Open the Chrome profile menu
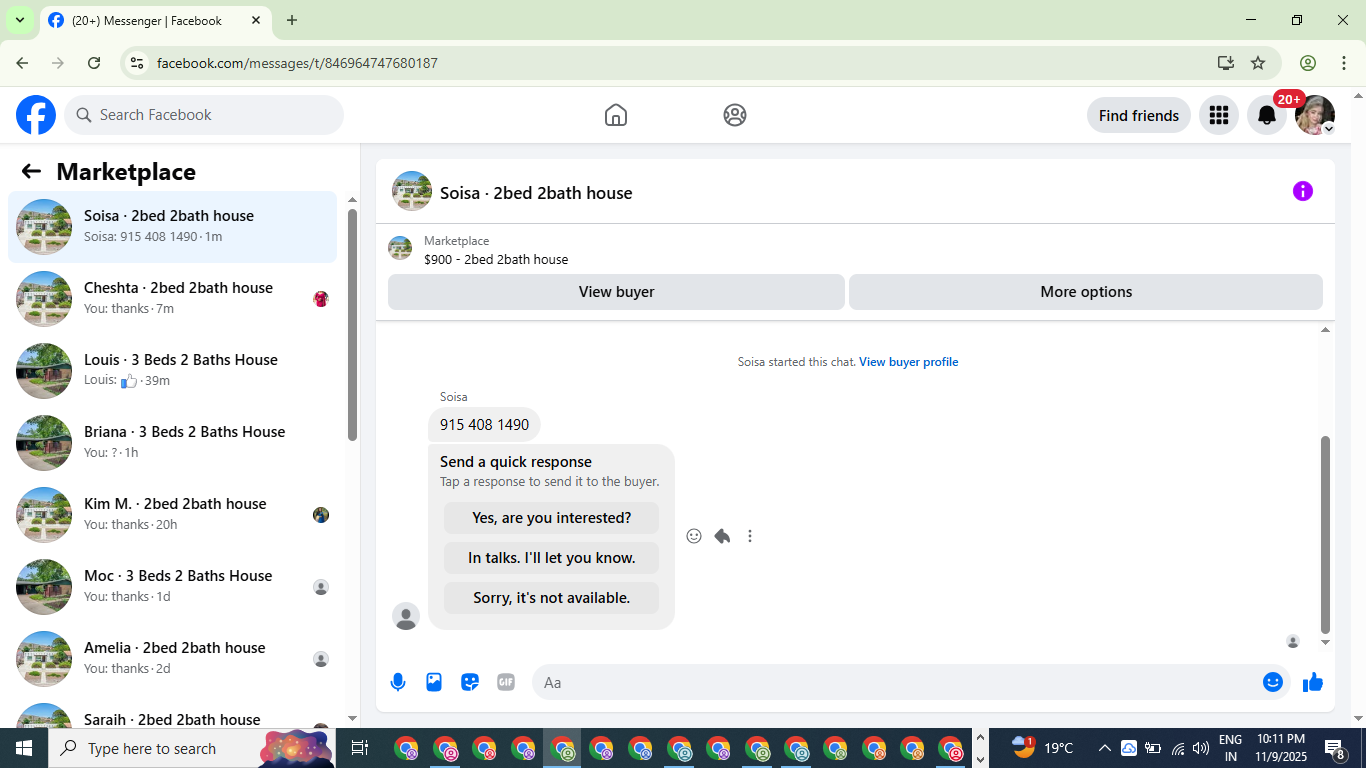Screen dimensions: 1366x768 click(x=1308, y=63)
